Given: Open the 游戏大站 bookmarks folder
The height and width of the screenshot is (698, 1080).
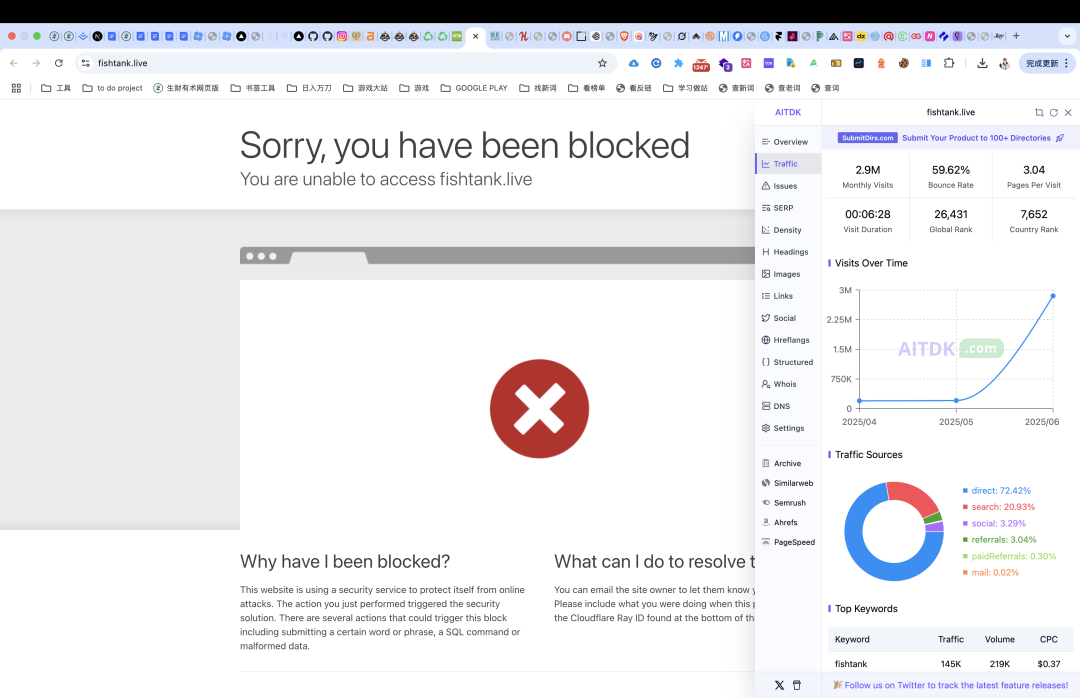Looking at the screenshot, I should pyautogui.click(x=366, y=88).
